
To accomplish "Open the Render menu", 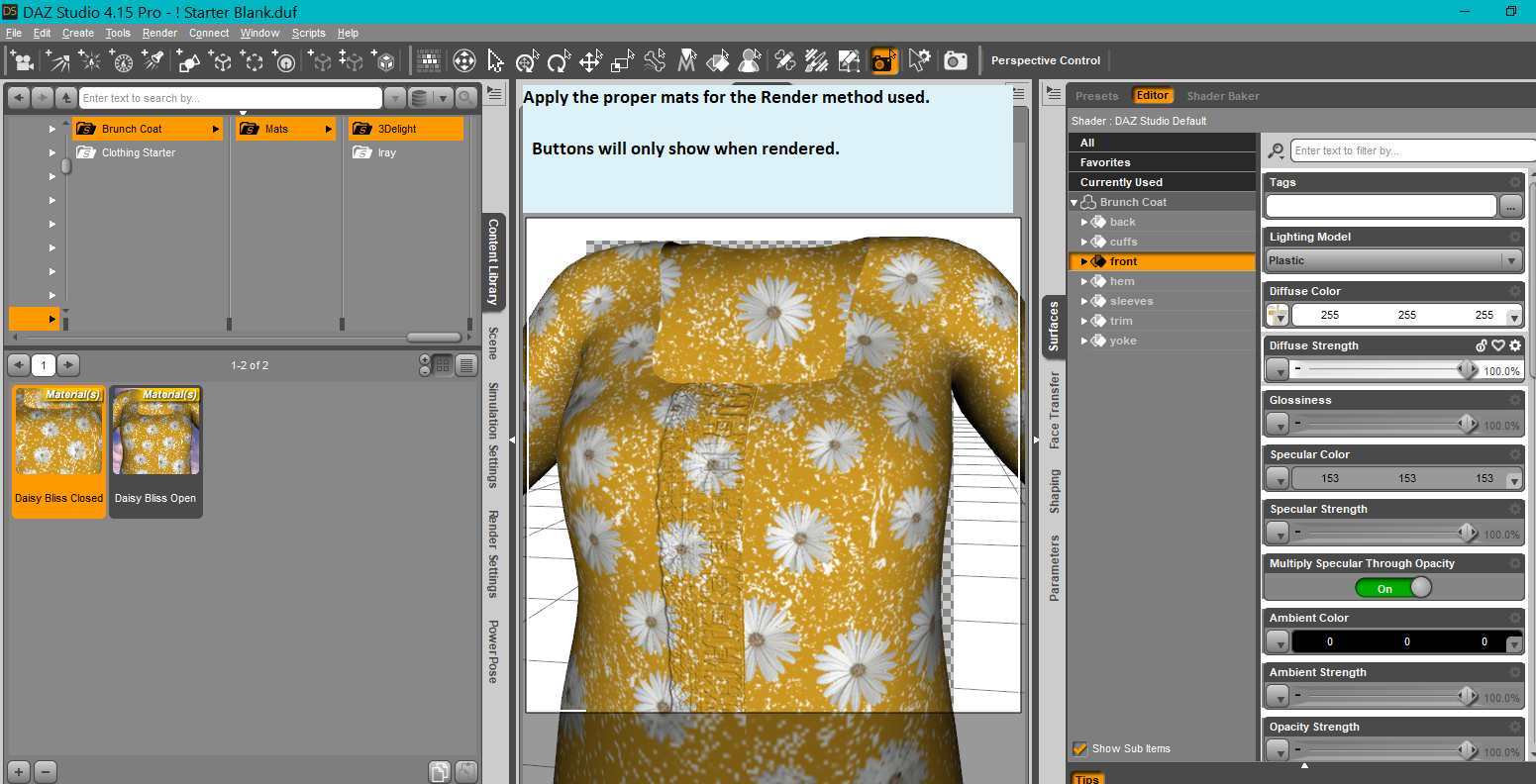I will click(x=159, y=33).
